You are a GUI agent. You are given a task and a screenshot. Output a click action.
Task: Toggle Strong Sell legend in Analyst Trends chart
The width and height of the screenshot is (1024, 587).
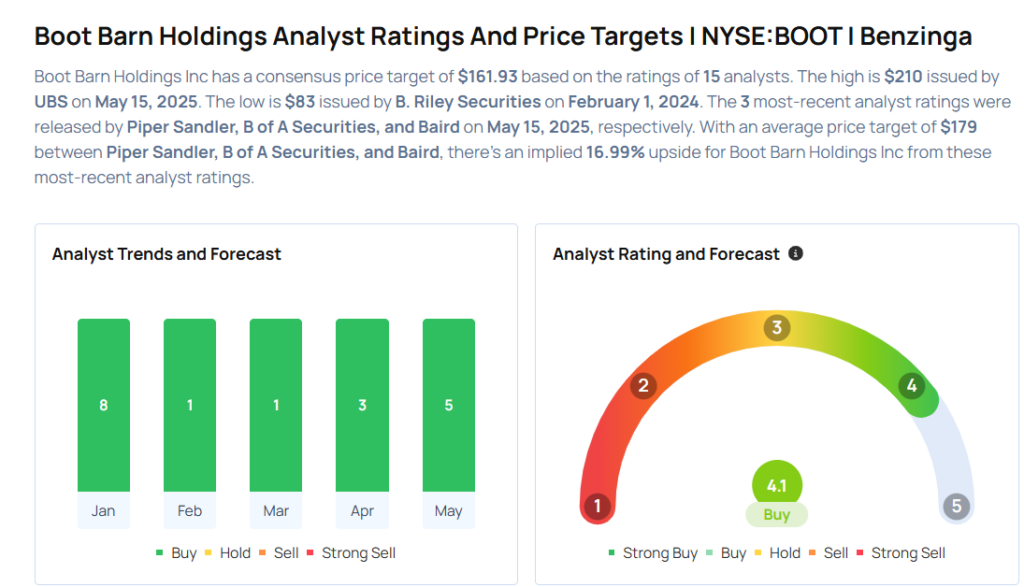click(x=351, y=553)
